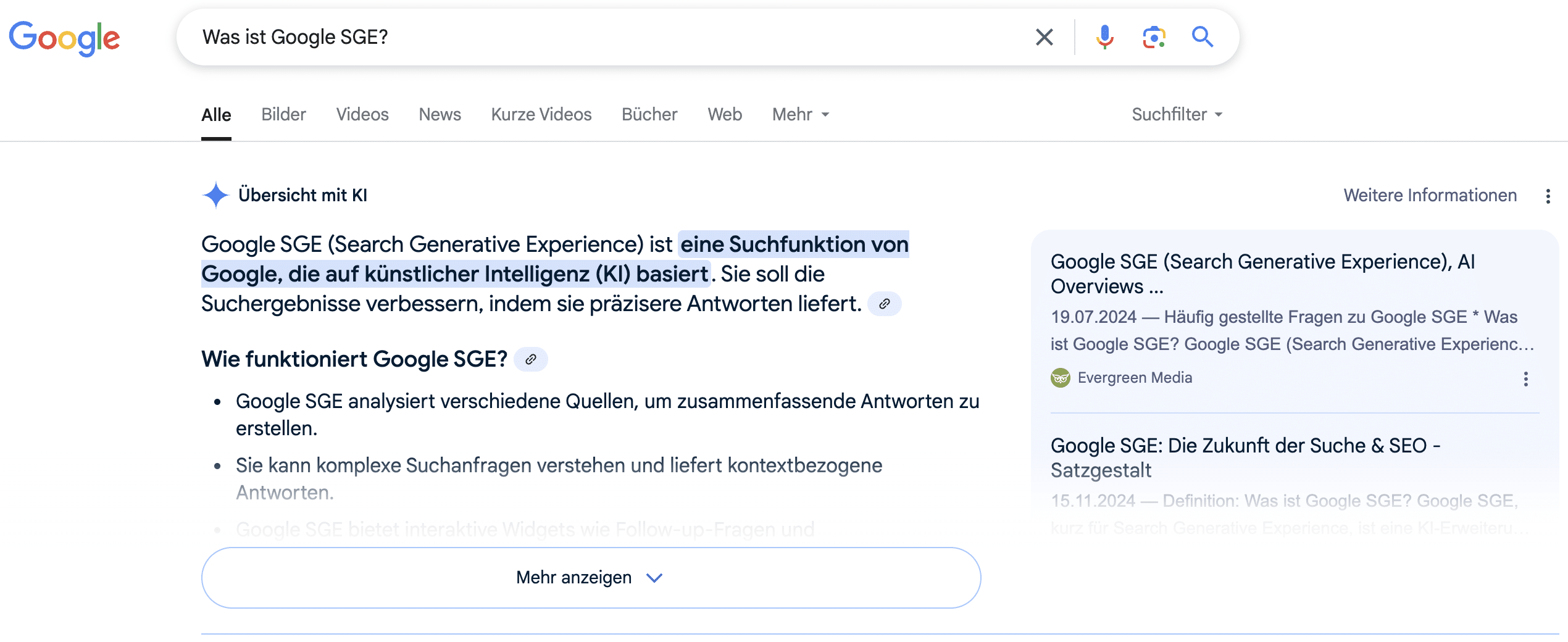Expand the Mehr dropdown menu
This screenshot has height=642, width=1568.
coord(801,115)
